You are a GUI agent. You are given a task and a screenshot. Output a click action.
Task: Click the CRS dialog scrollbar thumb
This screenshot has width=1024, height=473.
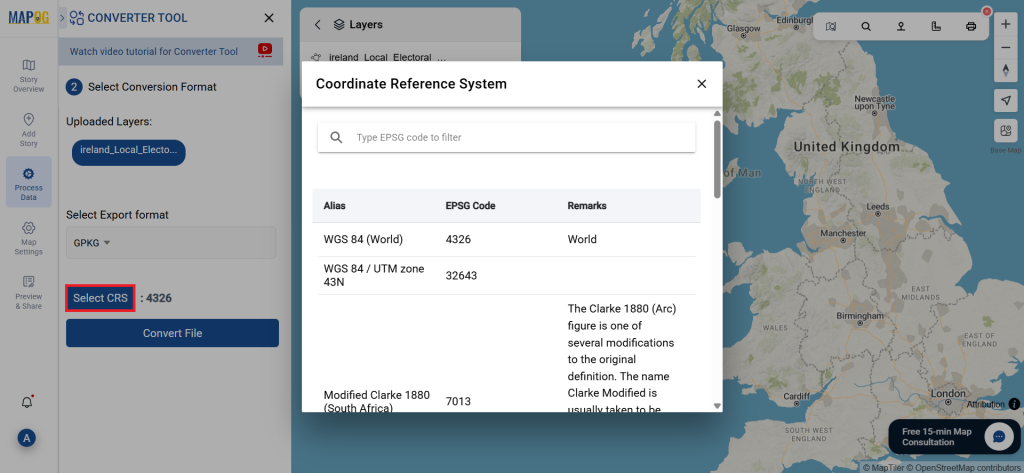pos(717,159)
